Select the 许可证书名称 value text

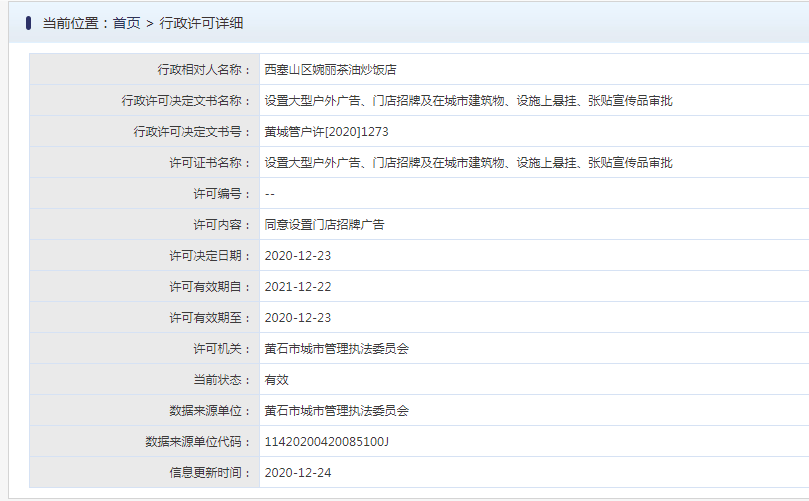tap(468, 163)
